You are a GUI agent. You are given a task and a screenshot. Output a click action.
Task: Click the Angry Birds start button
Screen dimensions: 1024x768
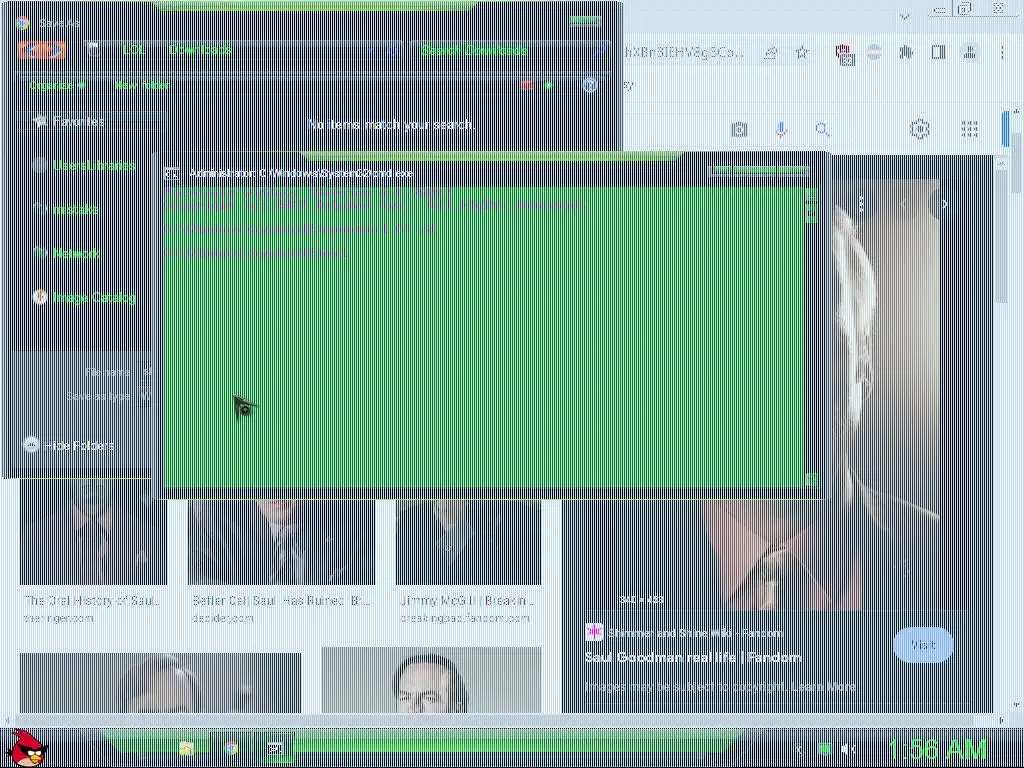tap(27, 748)
